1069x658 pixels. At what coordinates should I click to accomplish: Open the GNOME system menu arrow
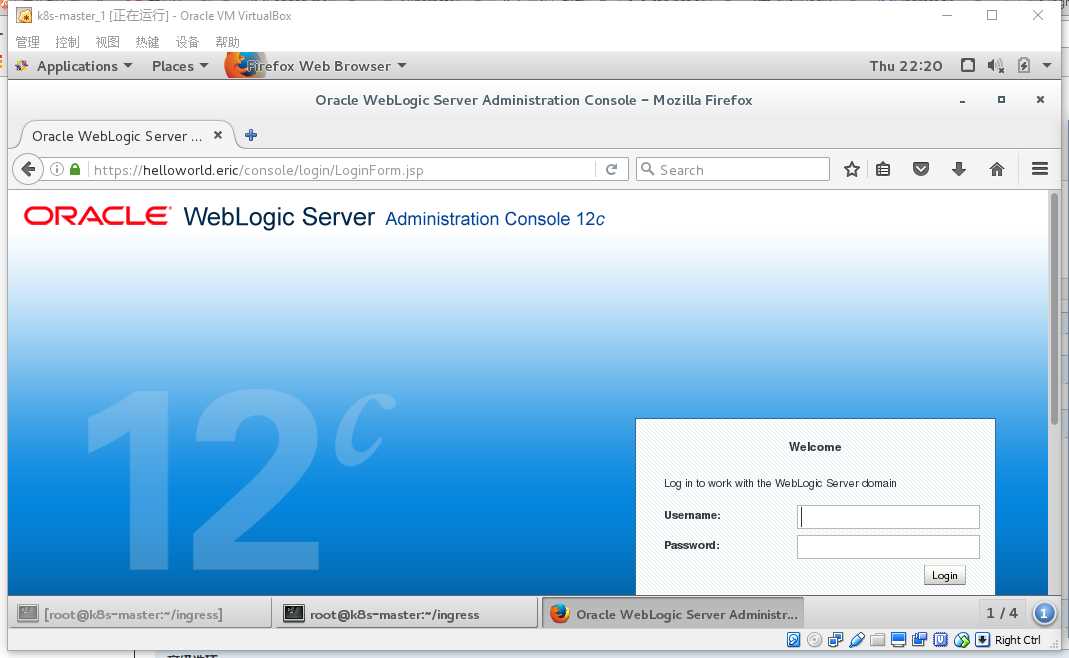(1047, 65)
